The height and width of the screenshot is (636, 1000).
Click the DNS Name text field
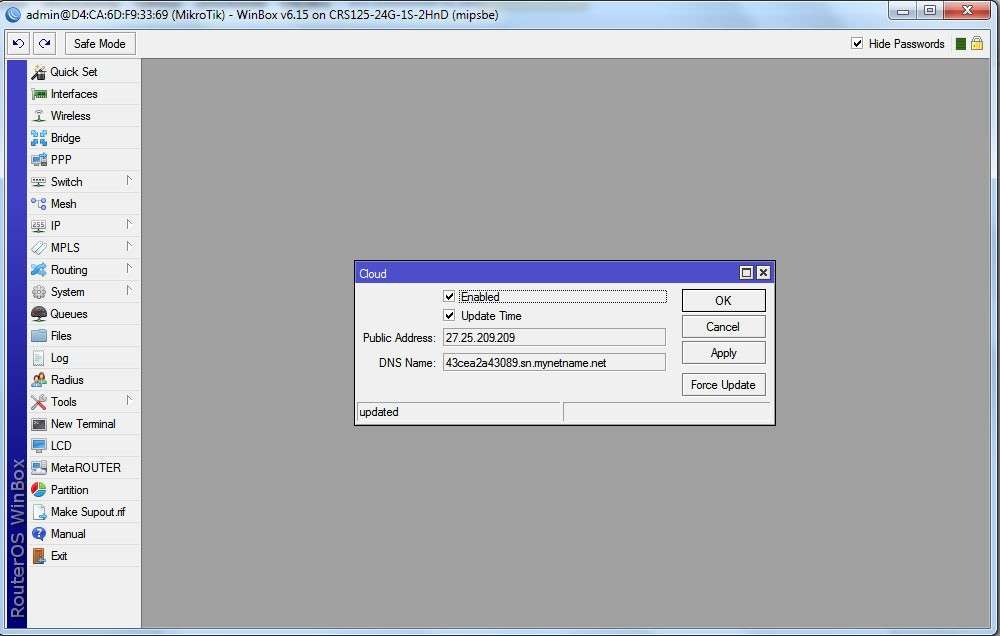[x=554, y=363]
